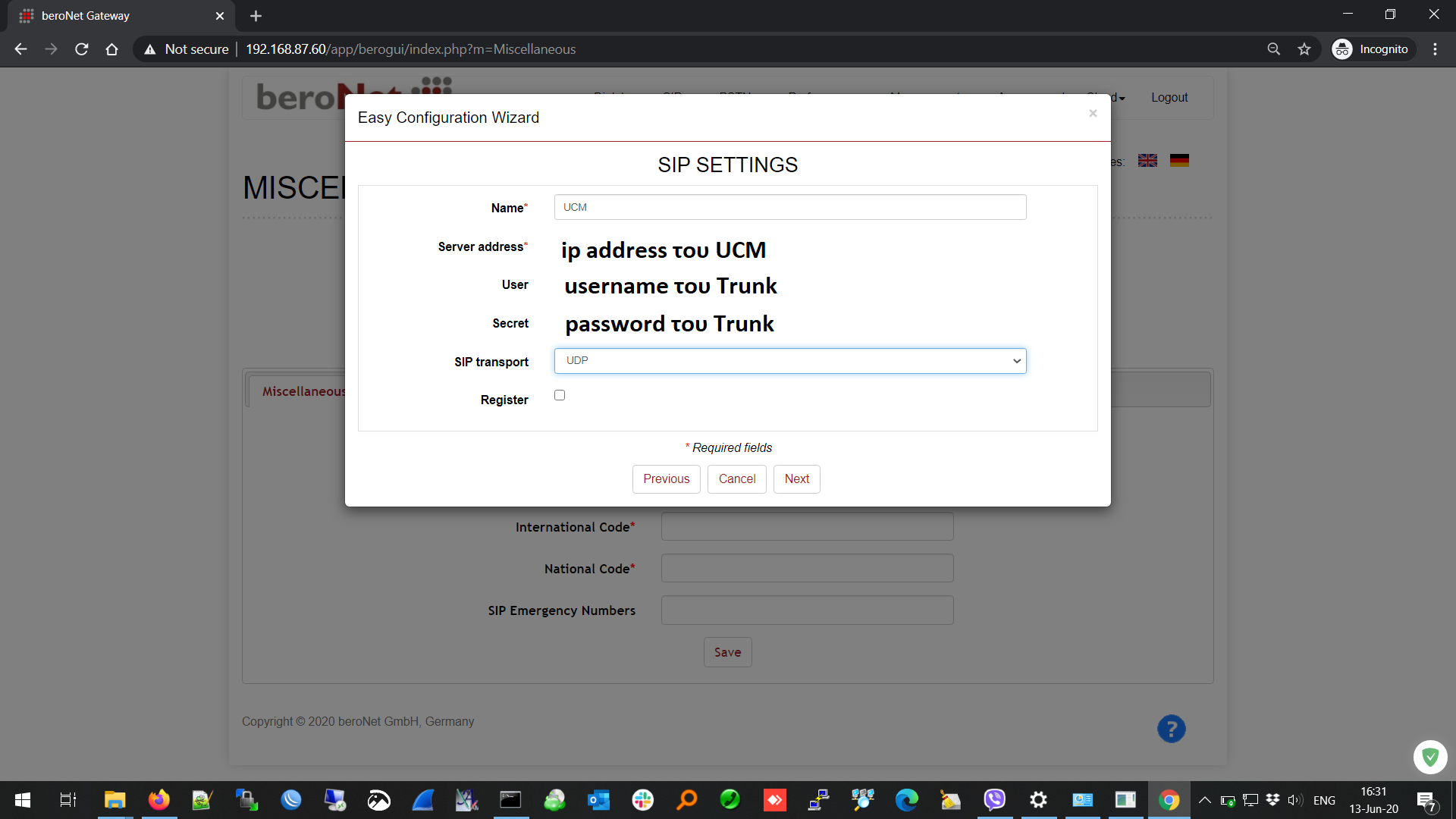
Task: Cancel the configuration wizard
Action: point(736,479)
